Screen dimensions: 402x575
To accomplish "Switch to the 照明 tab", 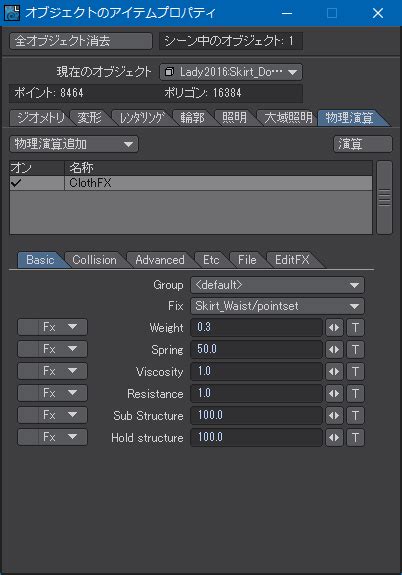I will click(x=235, y=118).
